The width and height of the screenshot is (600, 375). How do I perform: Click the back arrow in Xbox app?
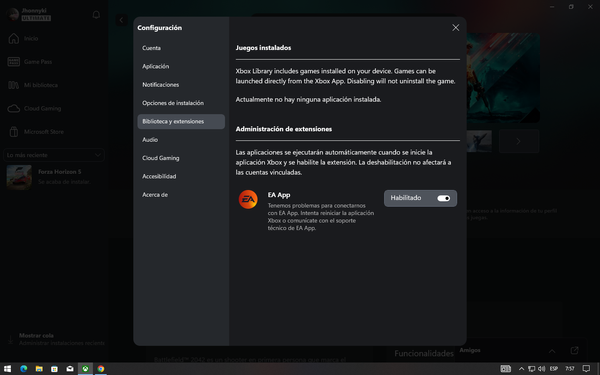click(121, 20)
